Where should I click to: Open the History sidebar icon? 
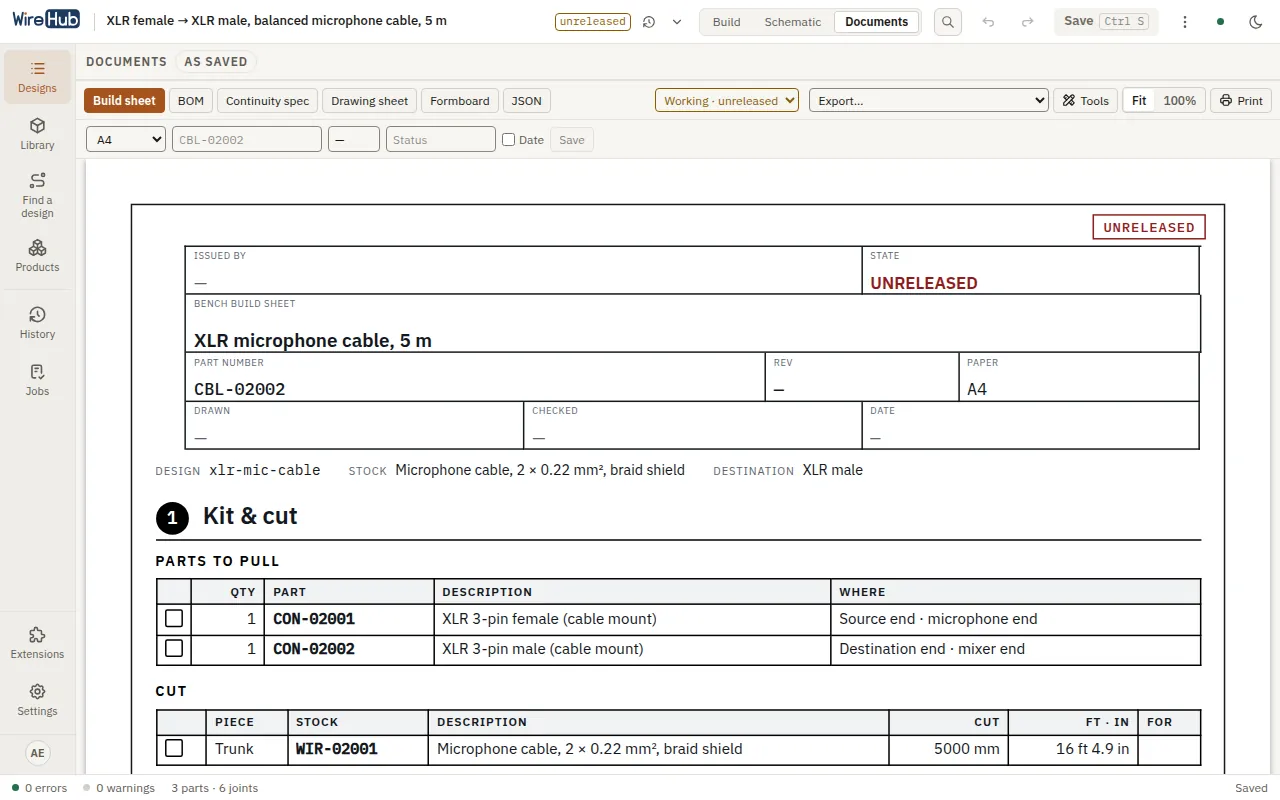click(37, 323)
